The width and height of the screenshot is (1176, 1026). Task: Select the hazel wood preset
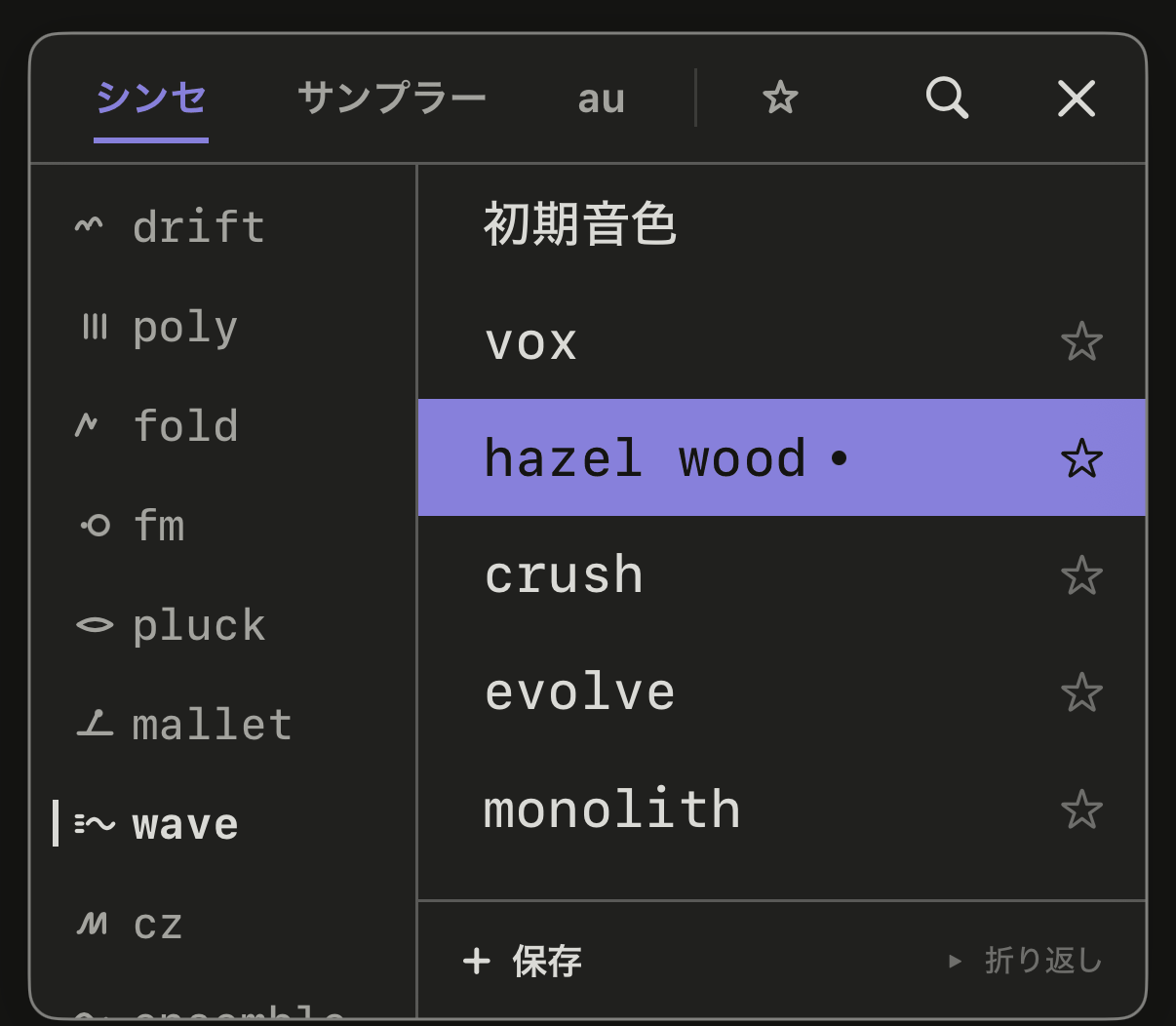[x=781, y=457]
